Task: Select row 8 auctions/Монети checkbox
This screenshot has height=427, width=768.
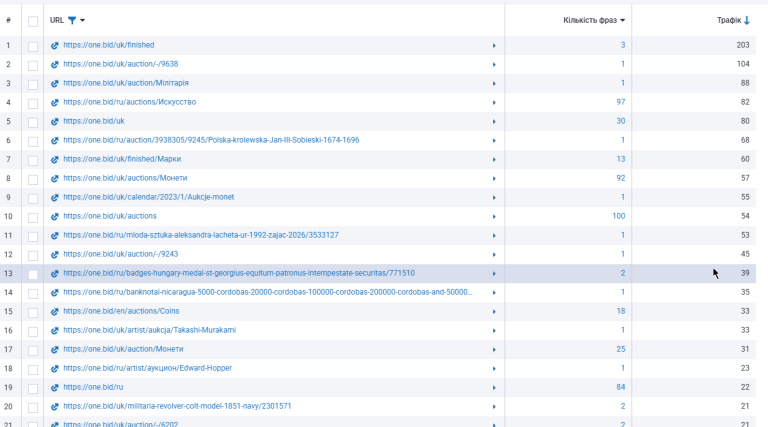Action: coord(33,180)
